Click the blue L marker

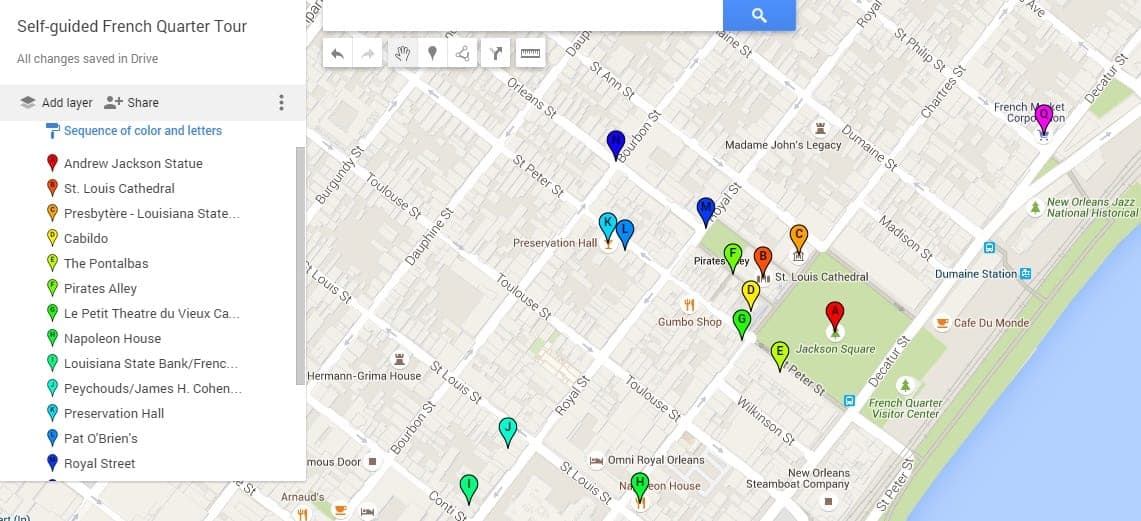click(624, 235)
